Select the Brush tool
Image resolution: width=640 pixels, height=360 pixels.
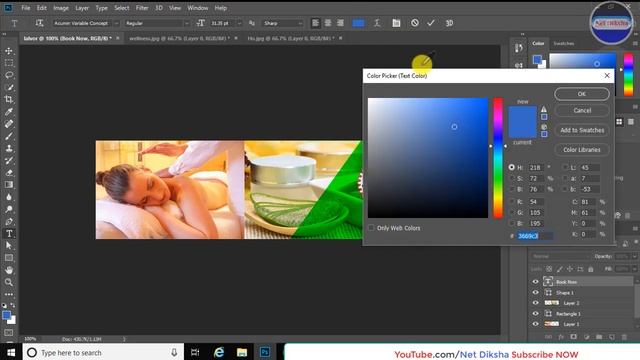[9, 136]
